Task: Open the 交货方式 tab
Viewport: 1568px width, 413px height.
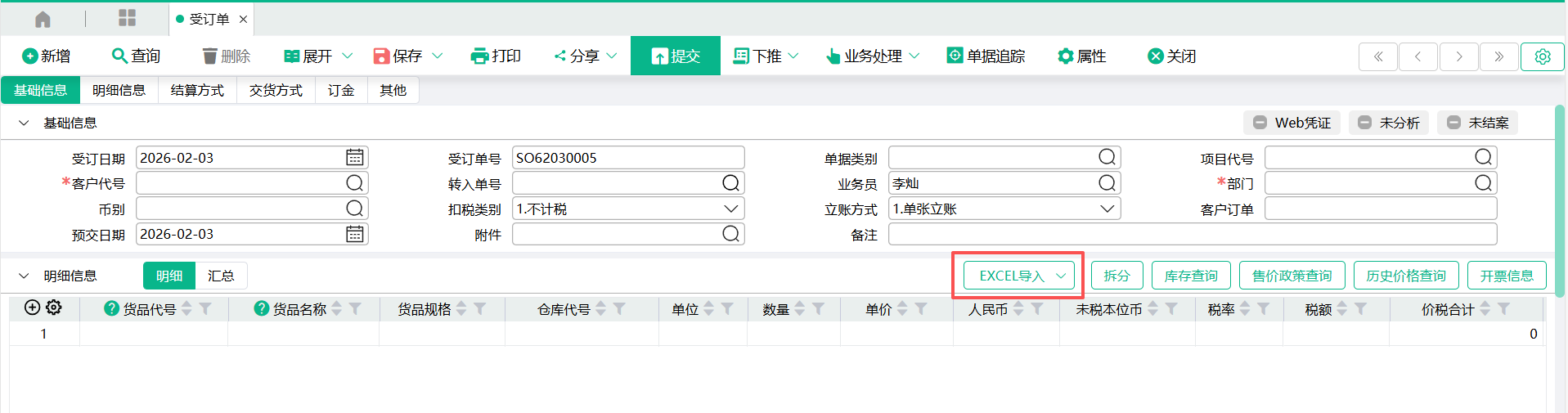Action: (x=276, y=90)
